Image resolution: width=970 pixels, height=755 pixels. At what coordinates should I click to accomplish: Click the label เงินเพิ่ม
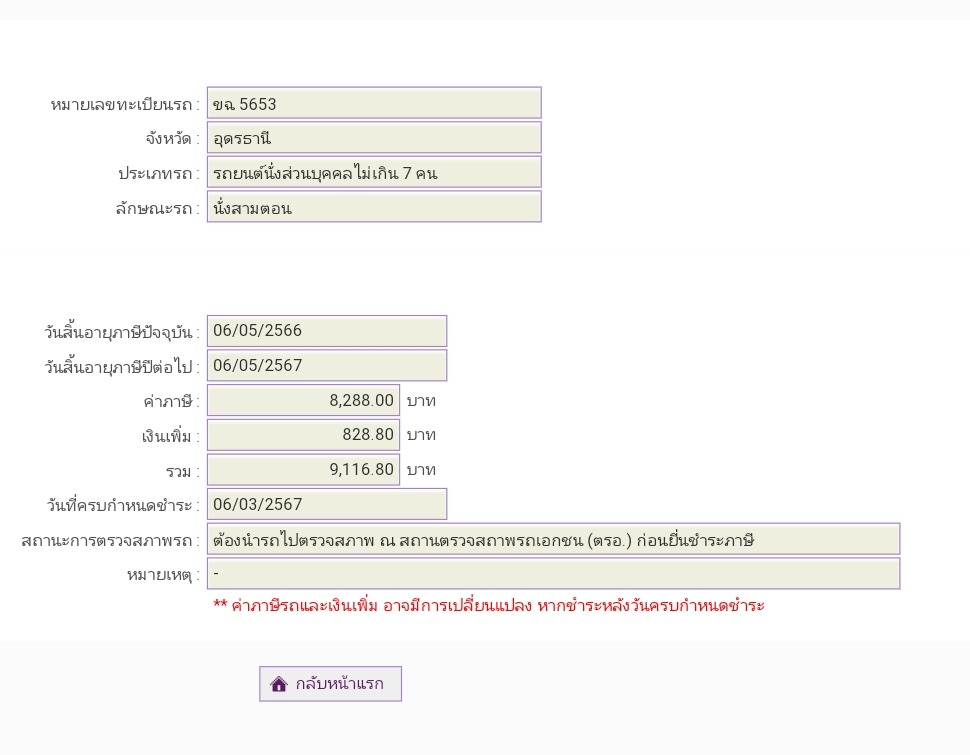(x=171, y=436)
